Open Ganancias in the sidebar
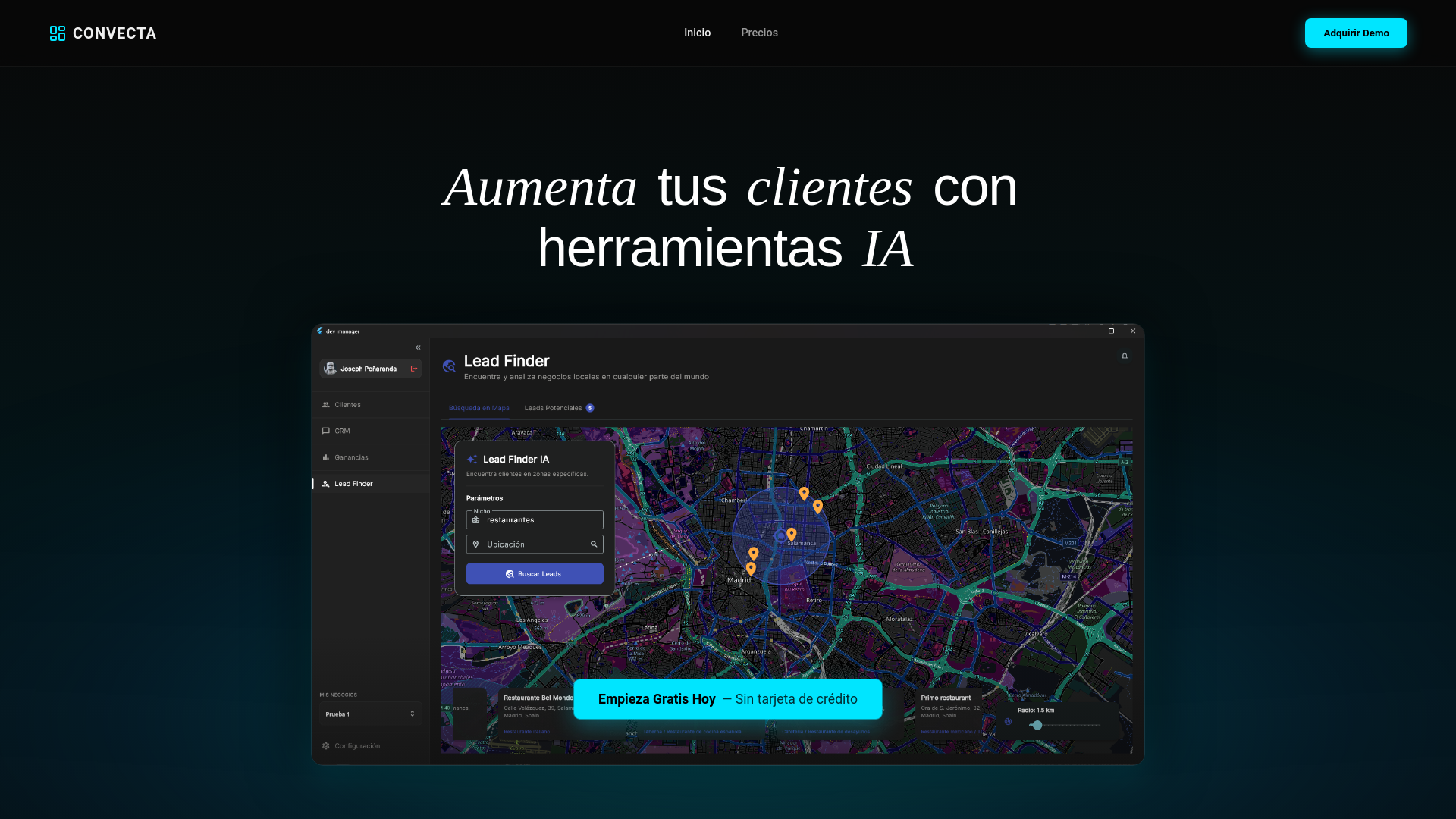Screen dimensions: 1456x819 pyautogui.click(x=371, y=457)
